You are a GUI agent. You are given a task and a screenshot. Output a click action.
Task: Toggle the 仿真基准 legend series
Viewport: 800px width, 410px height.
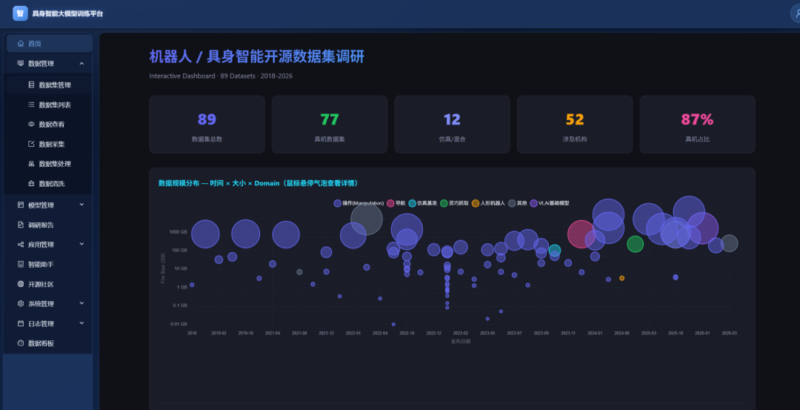[422, 203]
